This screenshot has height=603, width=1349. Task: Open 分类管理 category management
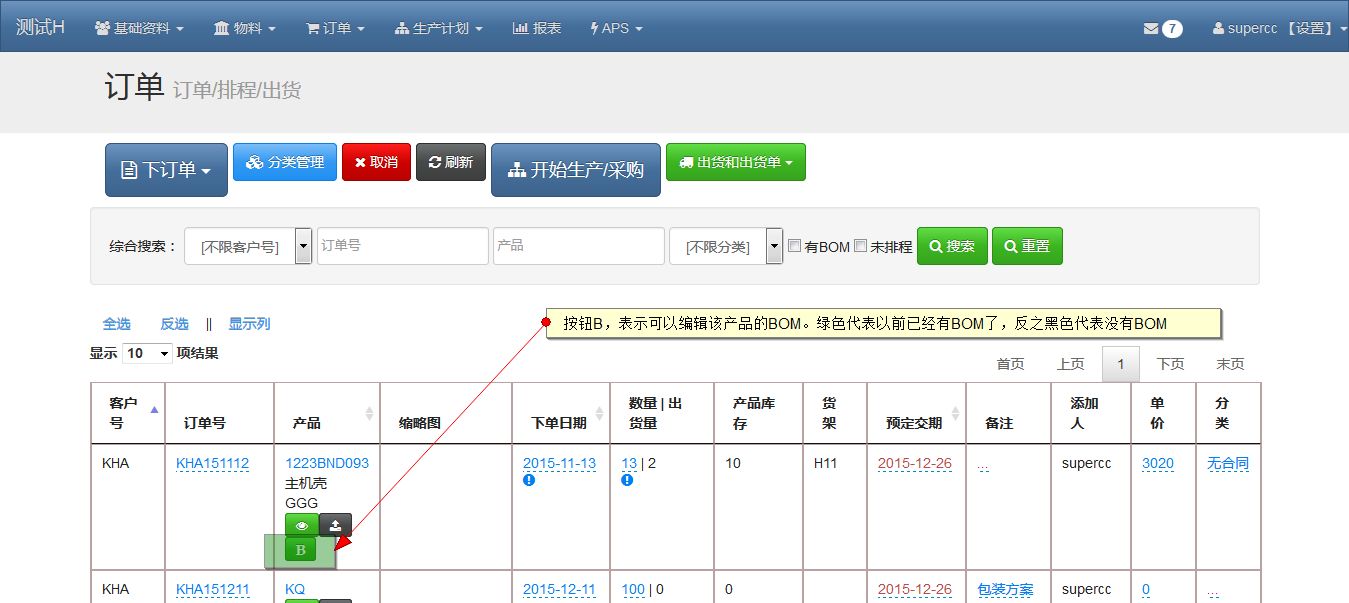[285, 162]
